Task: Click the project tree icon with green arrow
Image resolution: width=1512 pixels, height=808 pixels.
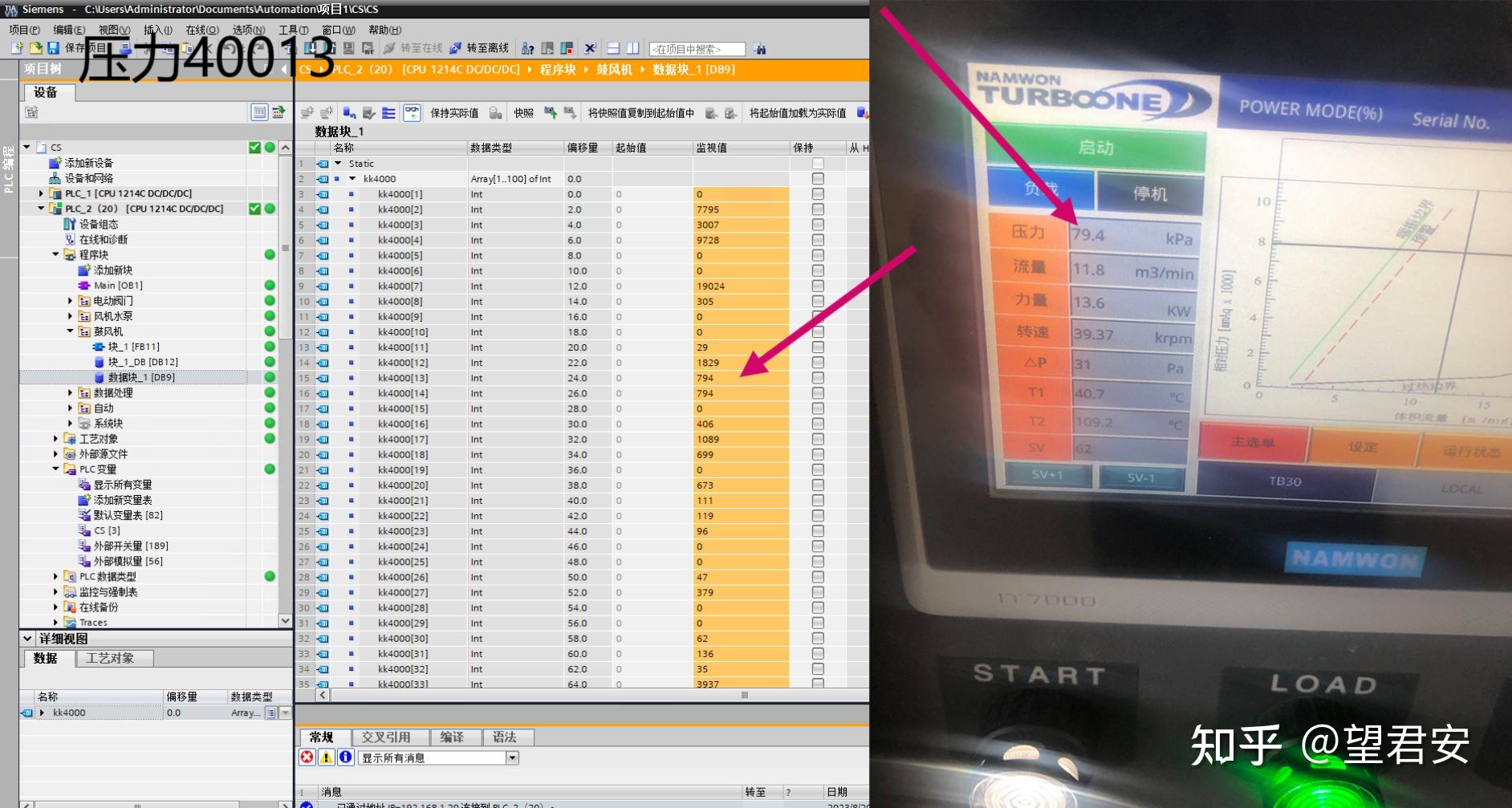Action: (x=278, y=112)
